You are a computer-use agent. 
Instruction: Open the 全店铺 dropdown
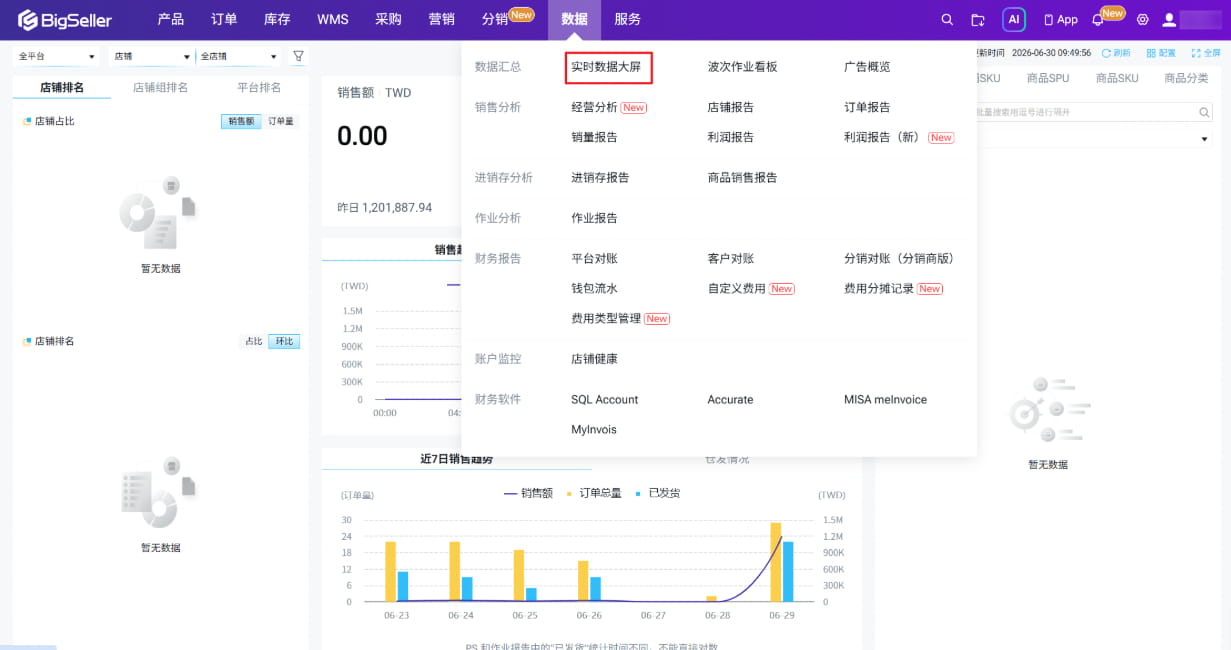[x=239, y=56]
